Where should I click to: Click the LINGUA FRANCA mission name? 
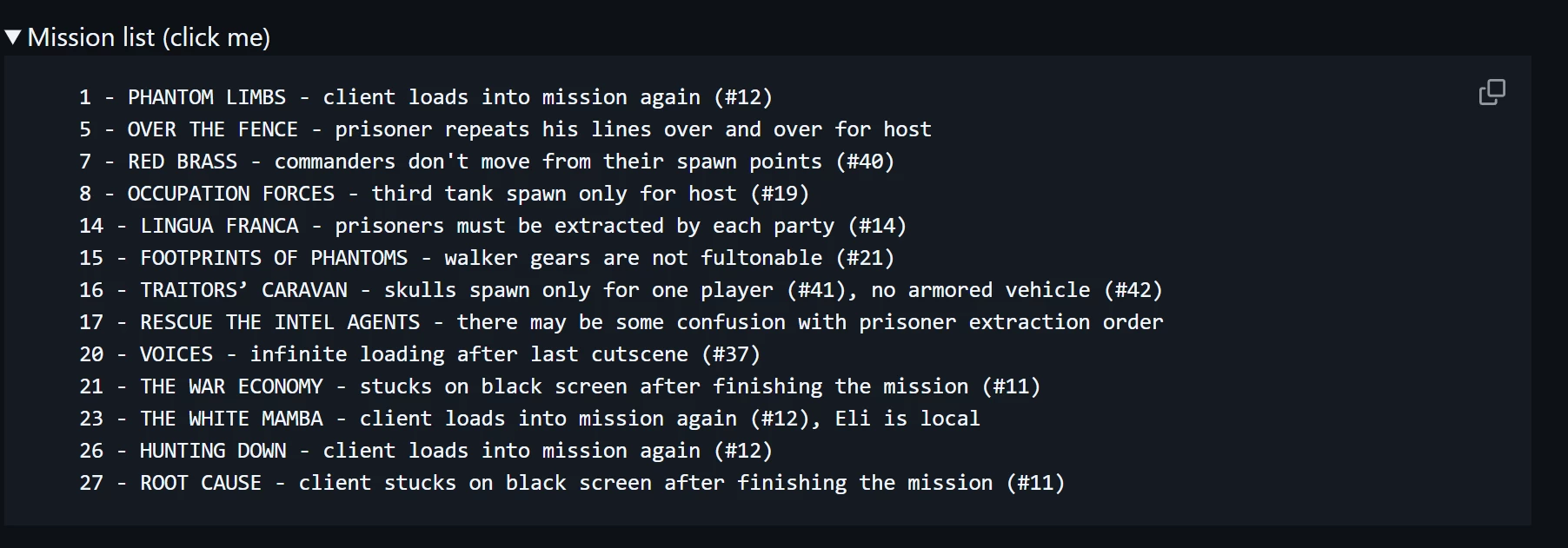point(219,226)
